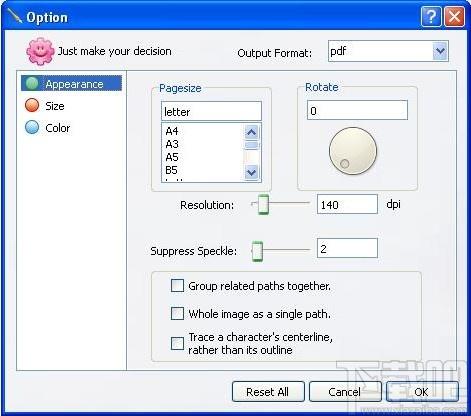The width and height of the screenshot is (471, 416).
Task: Click the blue Color circle icon
Action: point(32,127)
